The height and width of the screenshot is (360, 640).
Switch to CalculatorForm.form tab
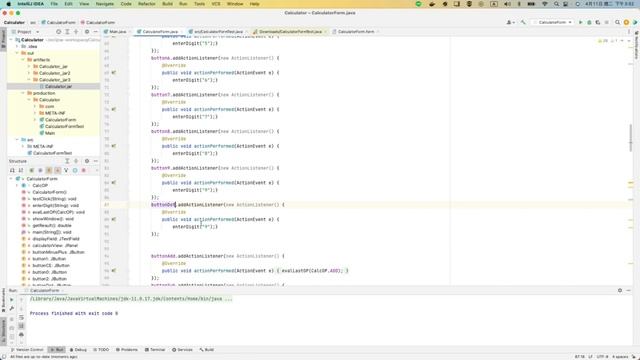point(356,31)
